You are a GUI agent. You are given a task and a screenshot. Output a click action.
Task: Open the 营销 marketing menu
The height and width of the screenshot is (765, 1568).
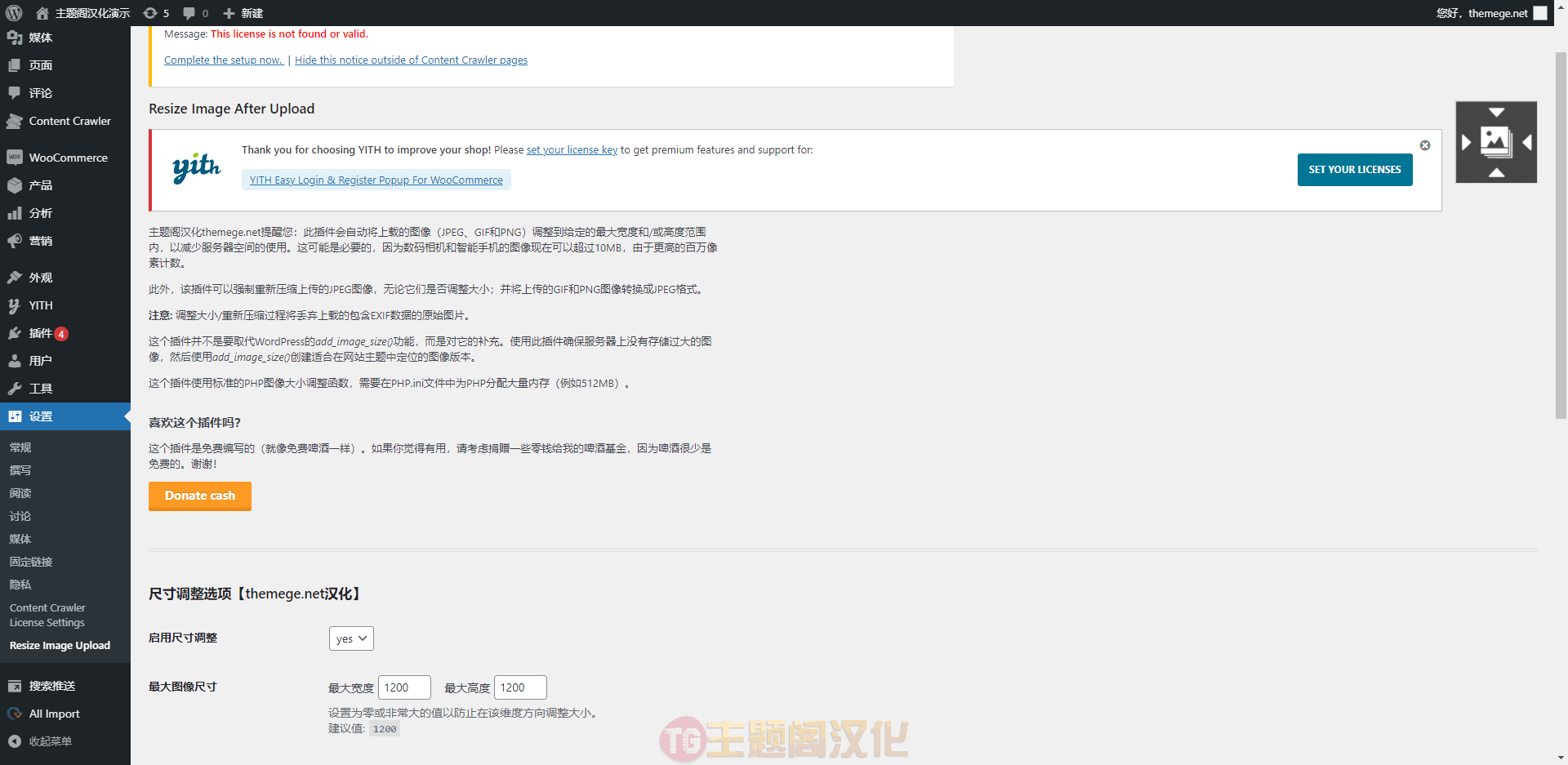[65, 241]
